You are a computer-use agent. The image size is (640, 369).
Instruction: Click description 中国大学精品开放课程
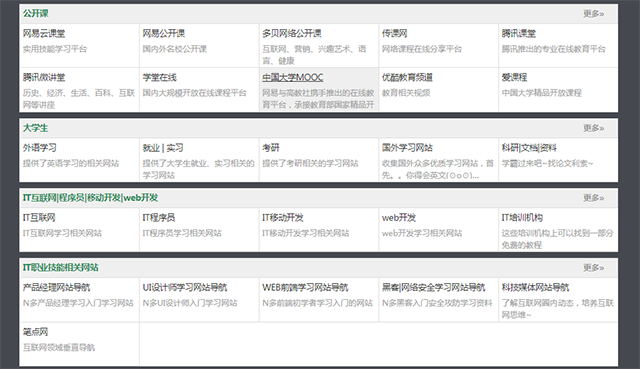[x=541, y=93]
